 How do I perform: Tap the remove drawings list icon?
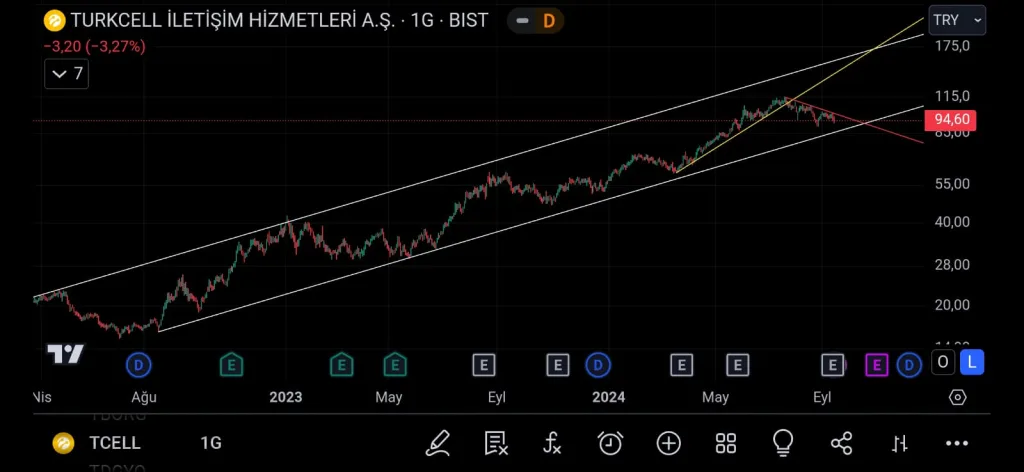[x=496, y=443]
